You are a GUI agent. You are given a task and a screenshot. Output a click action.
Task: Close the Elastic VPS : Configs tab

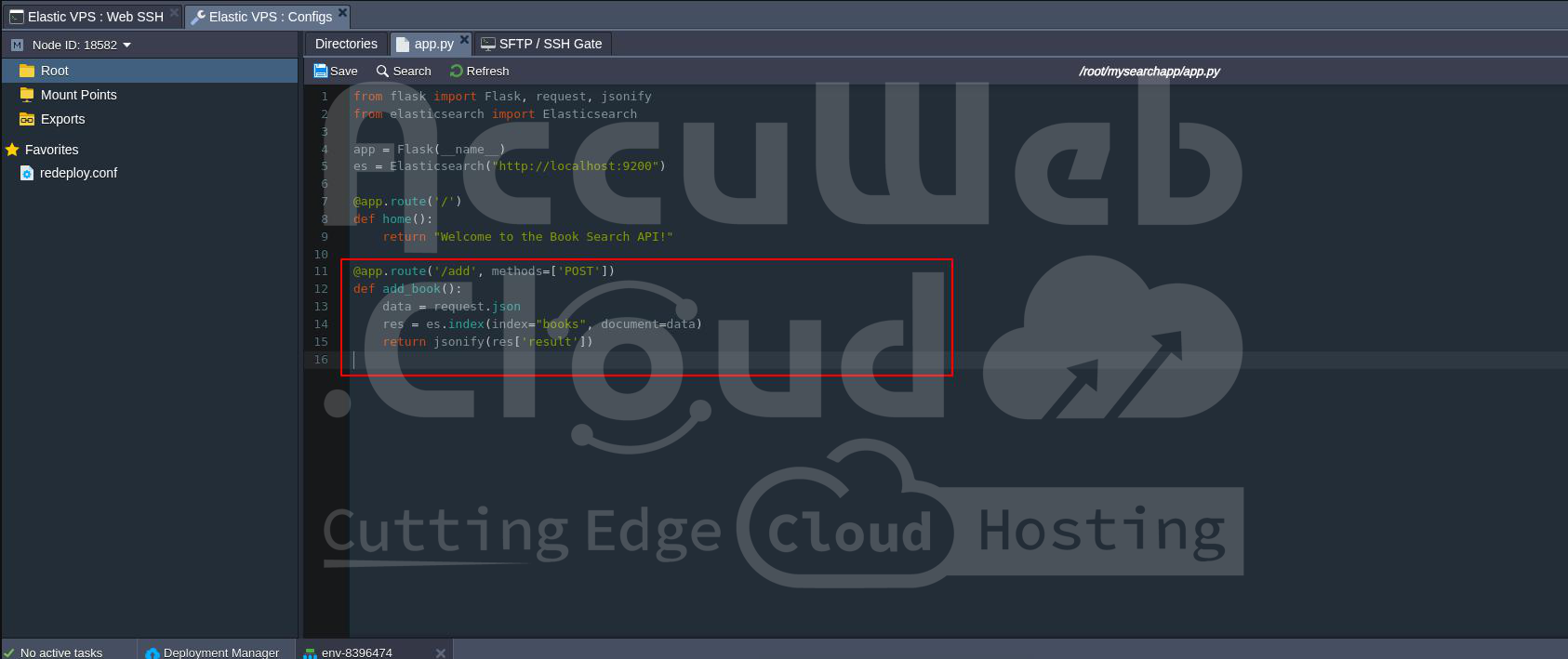pos(342,12)
